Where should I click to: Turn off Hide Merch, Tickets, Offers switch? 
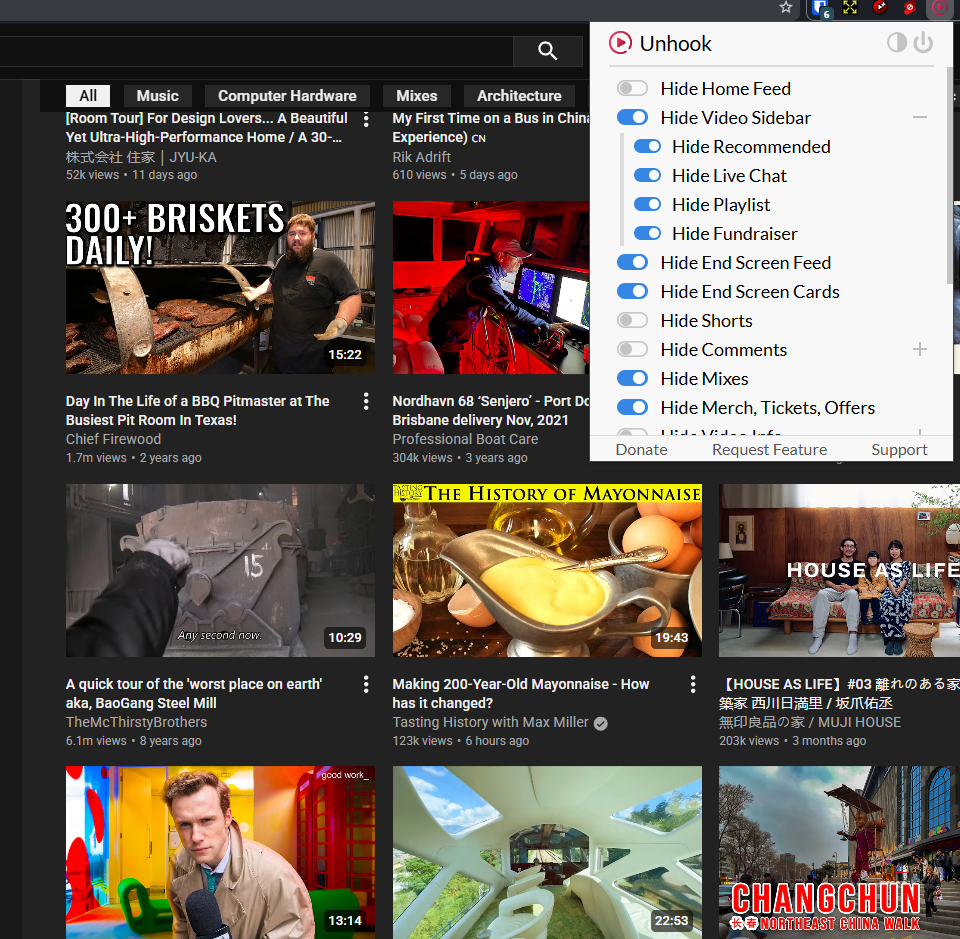pyautogui.click(x=632, y=407)
